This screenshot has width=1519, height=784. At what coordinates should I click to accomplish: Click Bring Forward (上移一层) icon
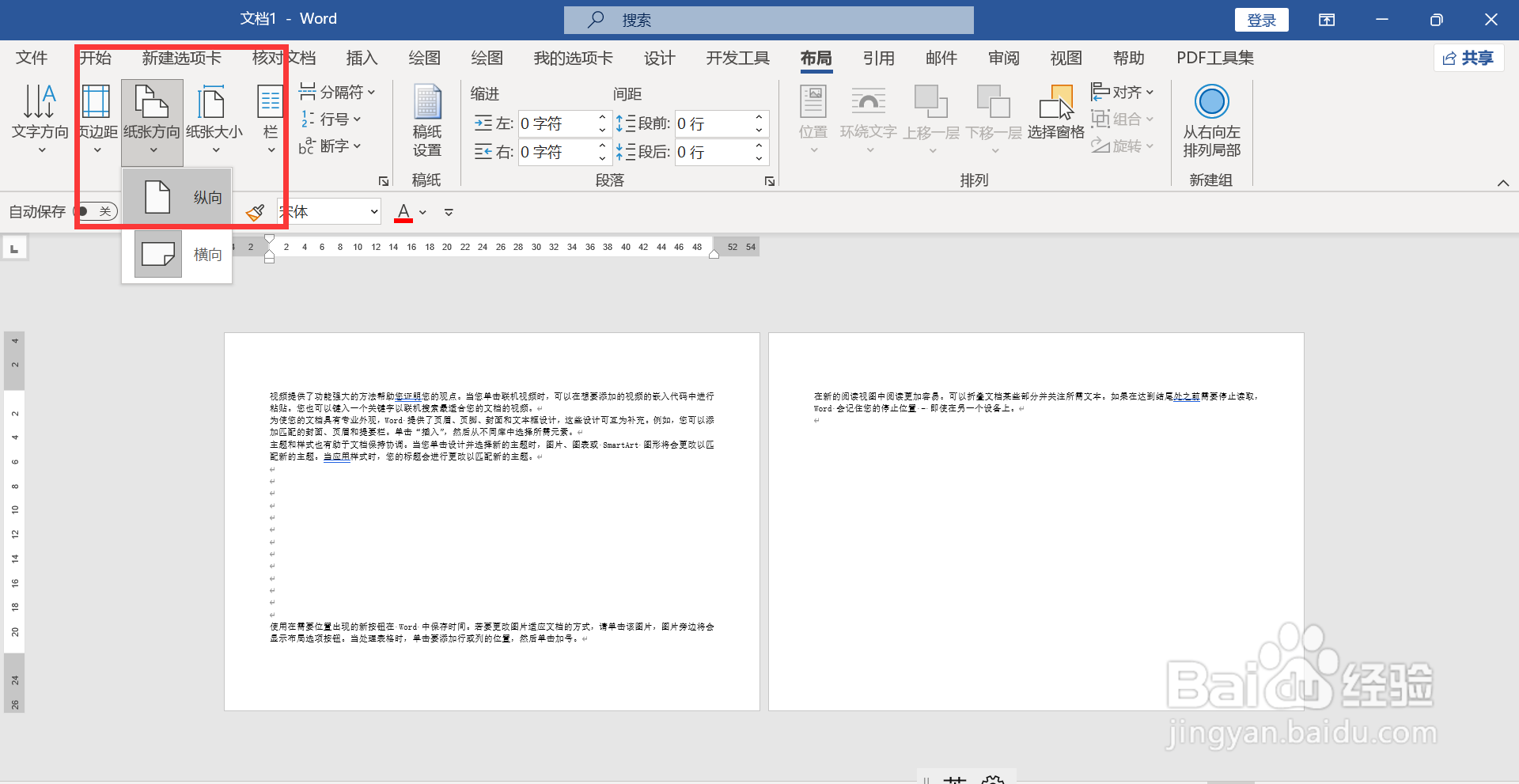[x=931, y=119]
